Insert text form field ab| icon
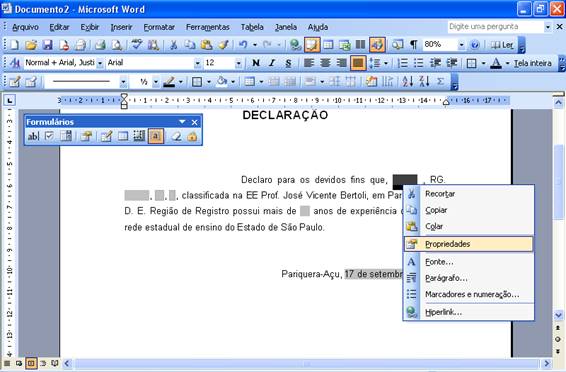The width and height of the screenshot is (566, 372). (33, 136)
